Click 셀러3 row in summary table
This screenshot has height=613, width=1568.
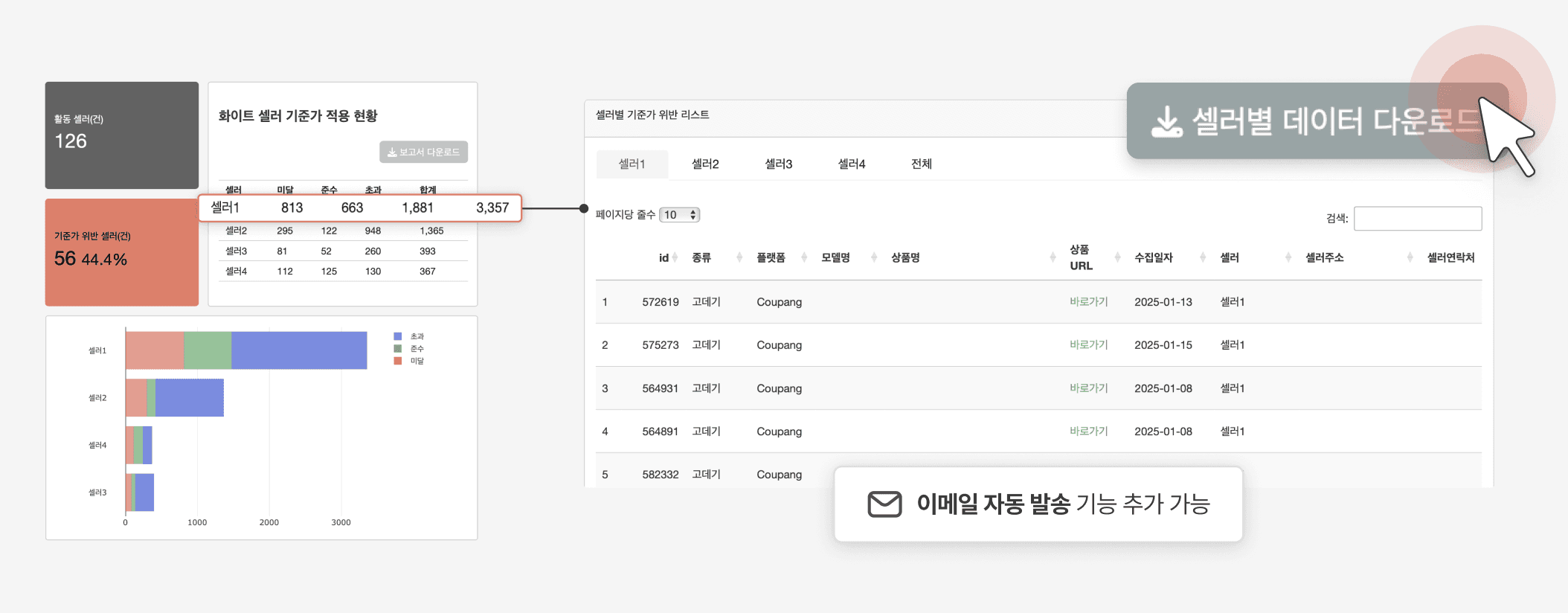tap(343, 251)
